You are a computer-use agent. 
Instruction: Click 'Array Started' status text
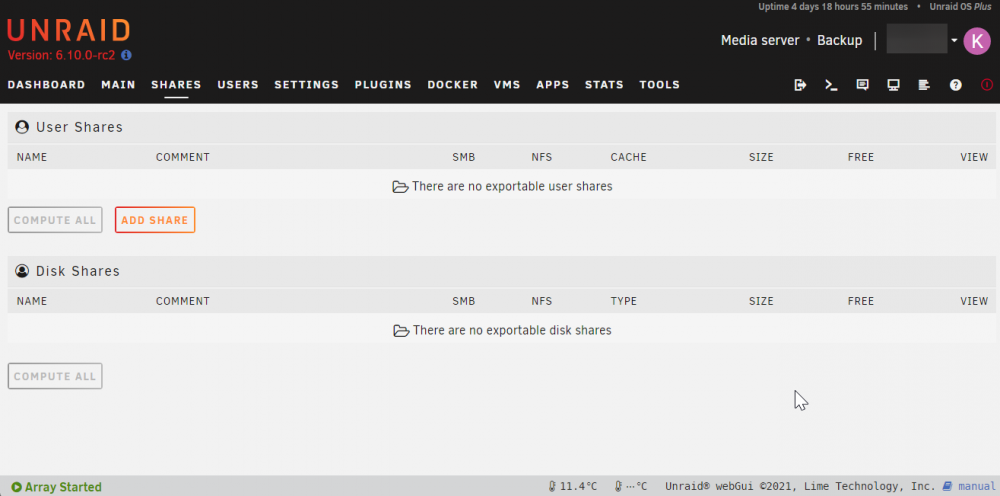(x=63, y=487)
